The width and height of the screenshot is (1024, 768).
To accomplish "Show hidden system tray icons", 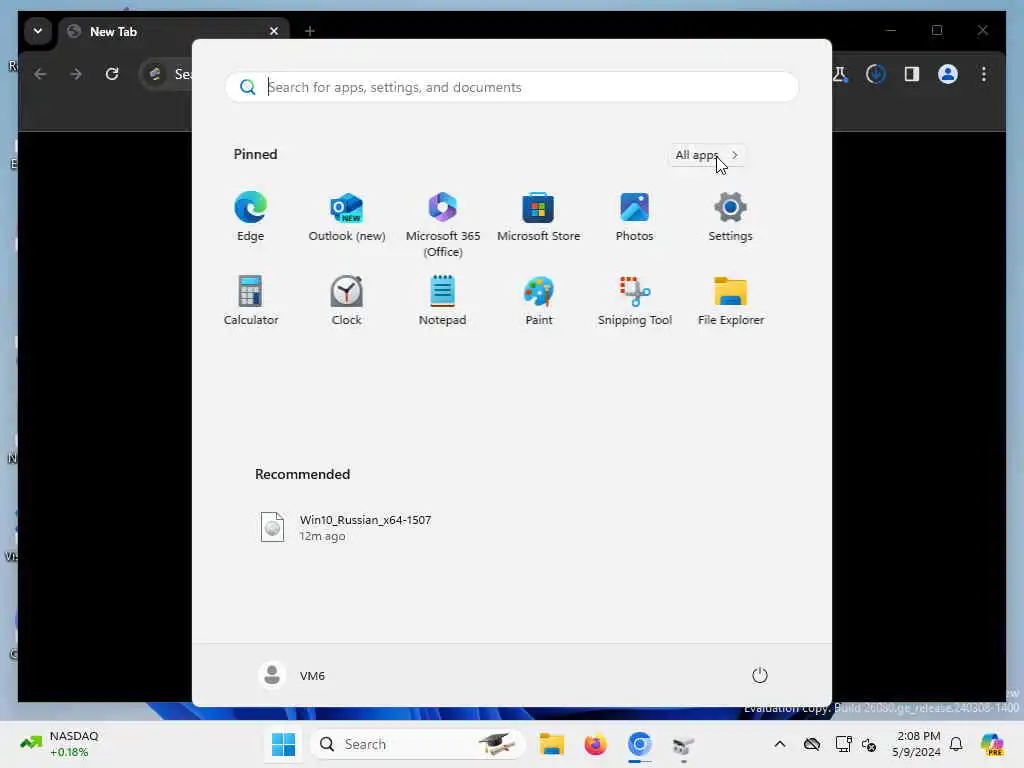I will click(x=780, y=744).
